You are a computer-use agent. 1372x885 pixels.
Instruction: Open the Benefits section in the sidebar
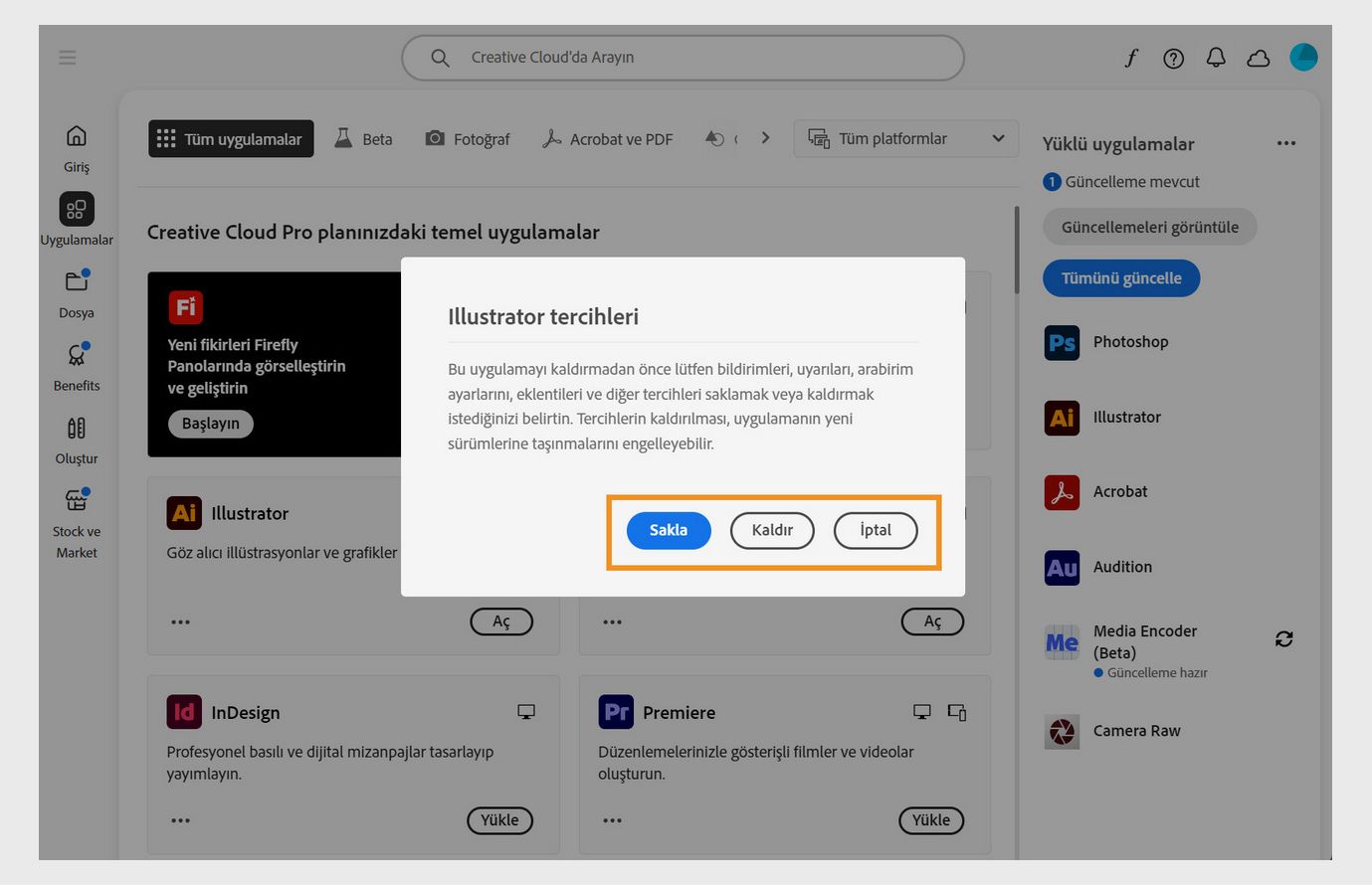click(x=76, y=365)
